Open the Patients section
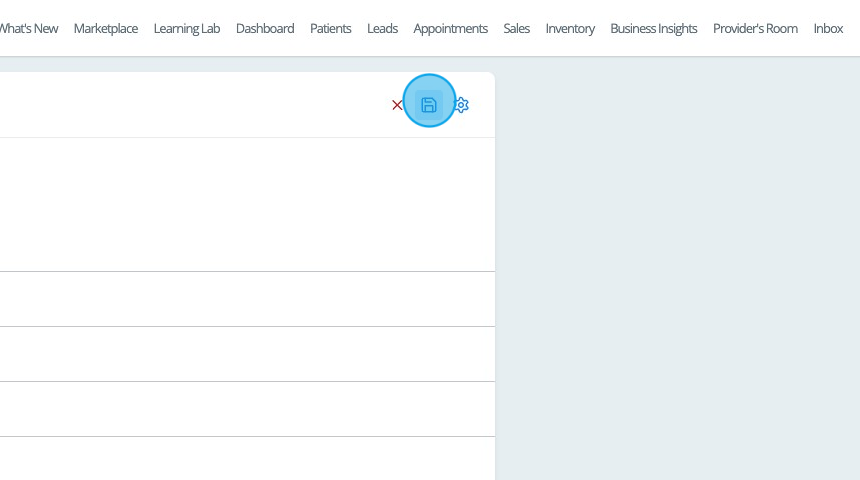Viewport: 860px width, 480px height. point(330,29)
